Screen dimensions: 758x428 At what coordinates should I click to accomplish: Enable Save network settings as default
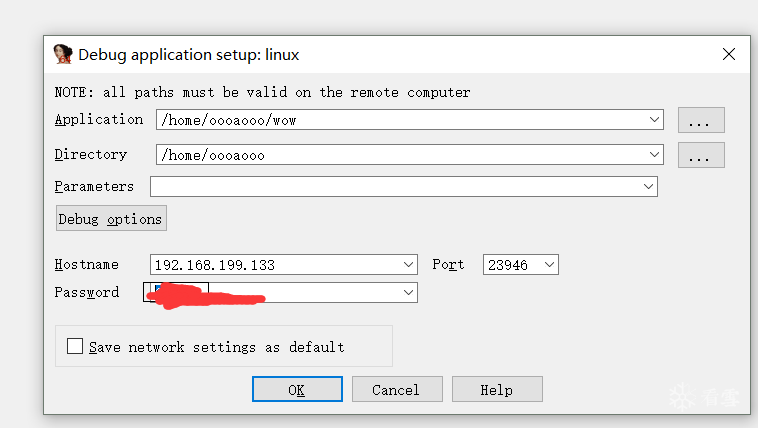[x=75, y=347]
